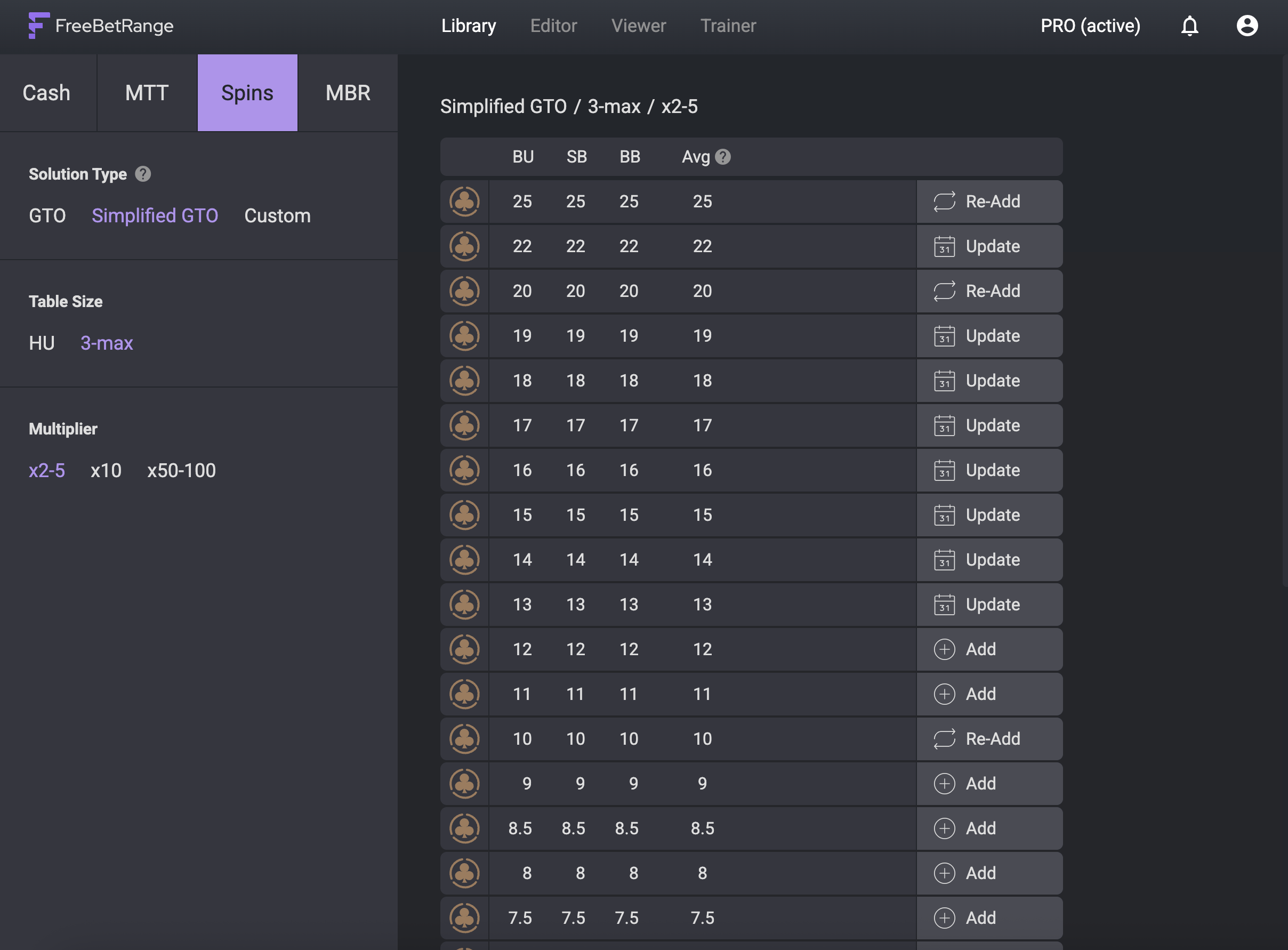This screenshot has height=950, width=1288.
Task: Click the plus Add icon for the 12 stack row
Action: tap(944, 649)
